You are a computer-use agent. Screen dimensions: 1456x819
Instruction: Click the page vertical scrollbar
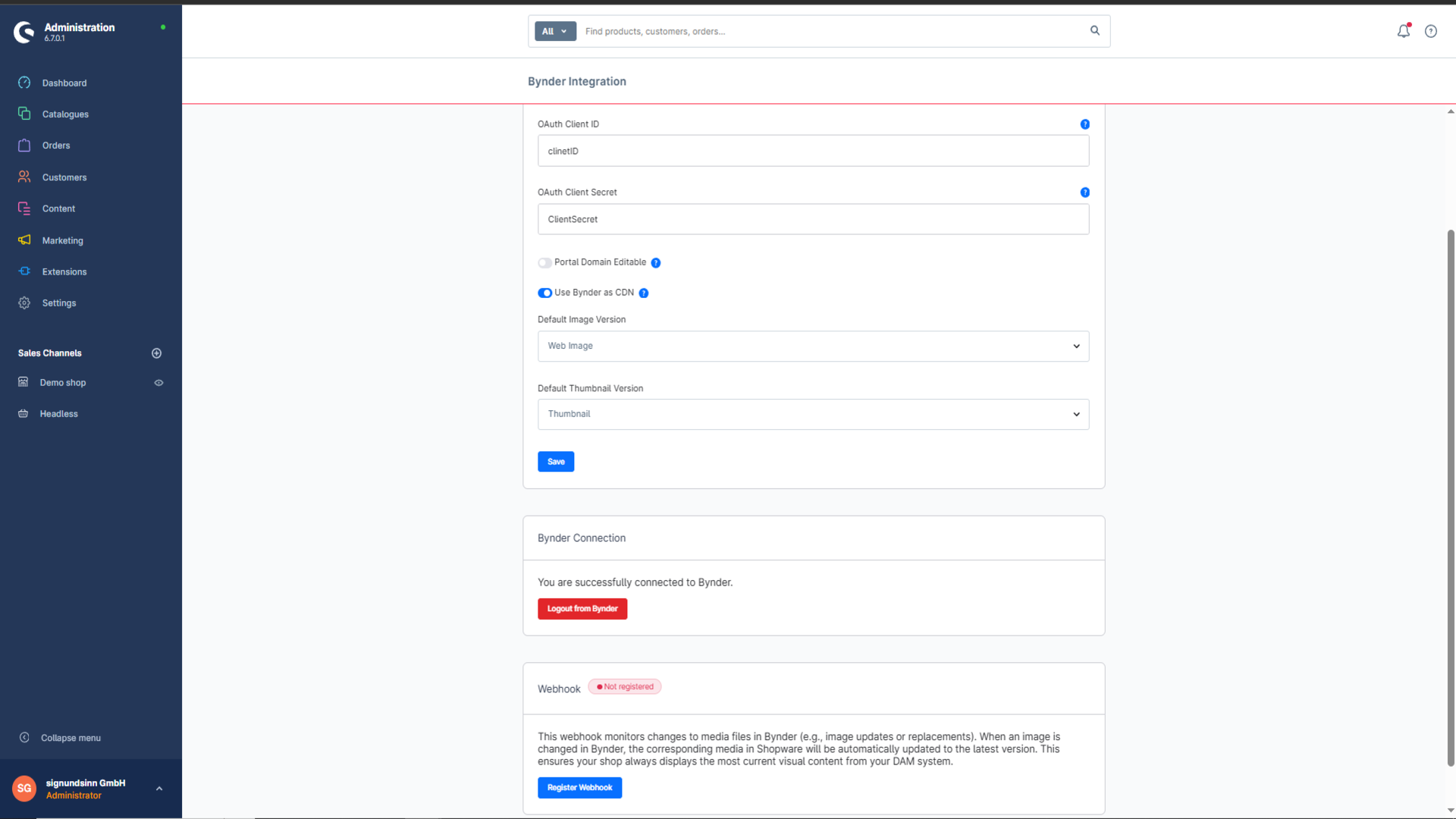pyautogui.click(x=1451, y=497)
